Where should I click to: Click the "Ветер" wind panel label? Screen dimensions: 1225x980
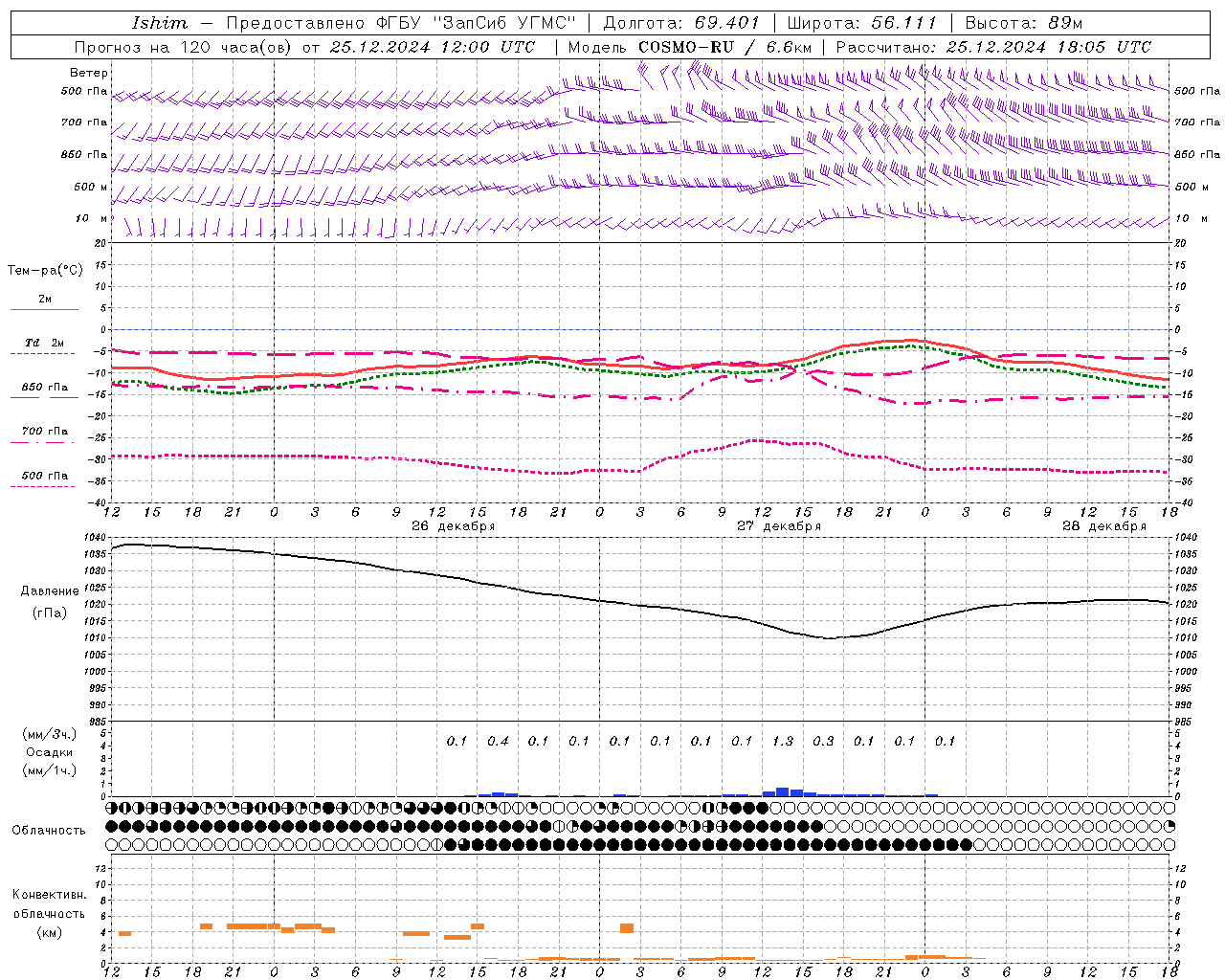point(89,73)
